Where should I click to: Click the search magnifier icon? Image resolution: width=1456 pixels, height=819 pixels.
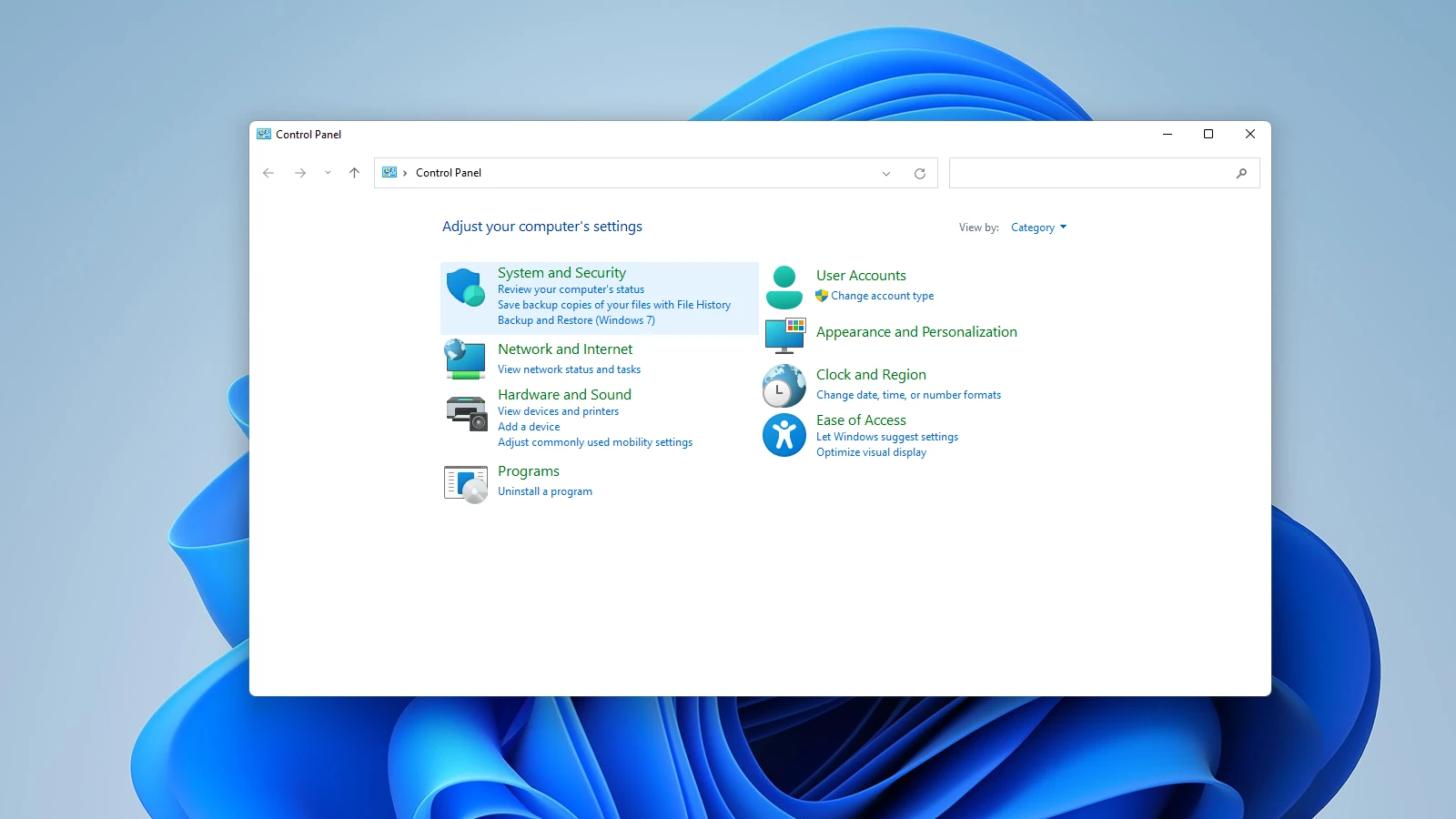click(x=1241, y=173)
